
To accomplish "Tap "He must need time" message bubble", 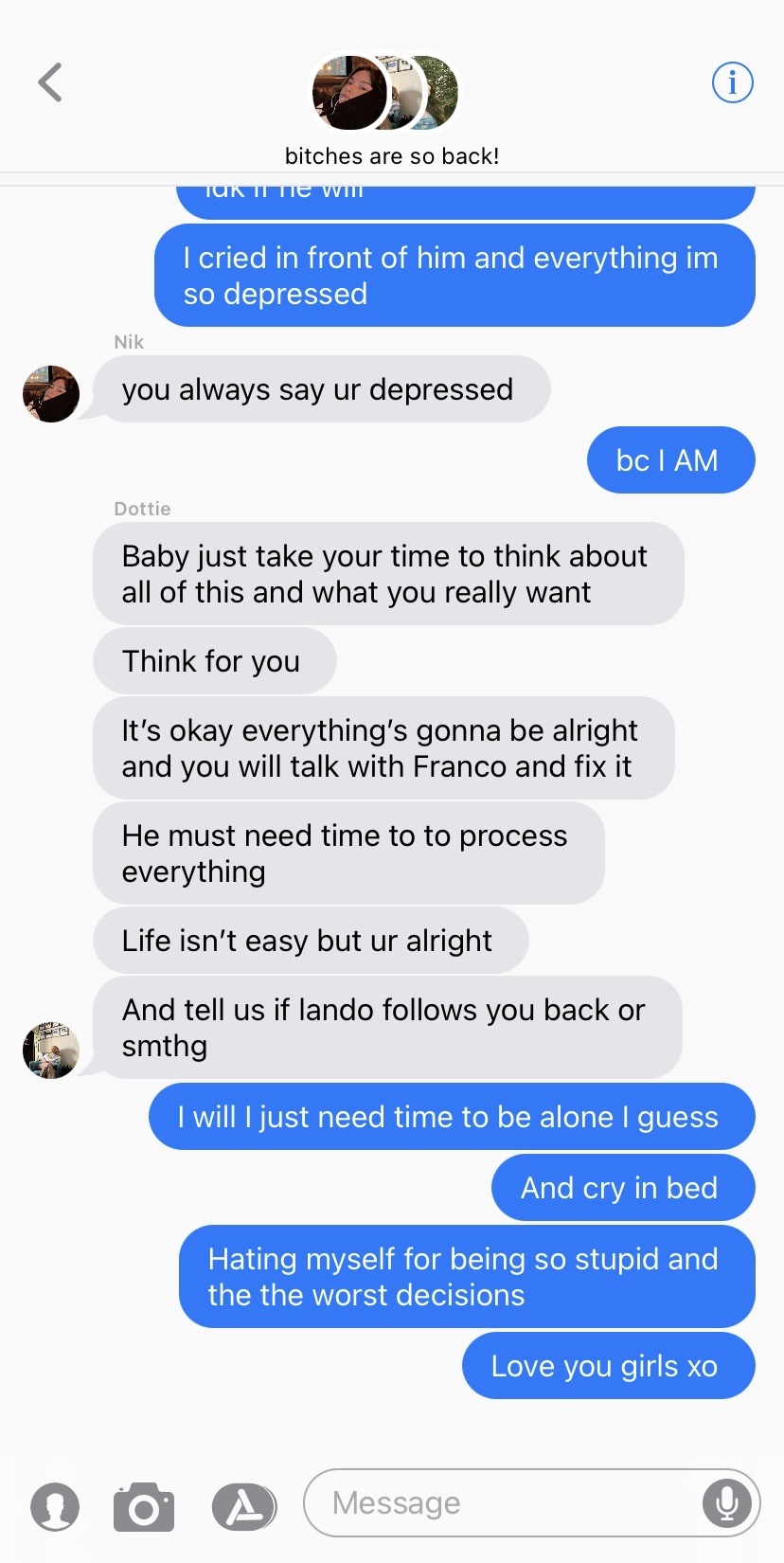I will (x=348, y=853).
